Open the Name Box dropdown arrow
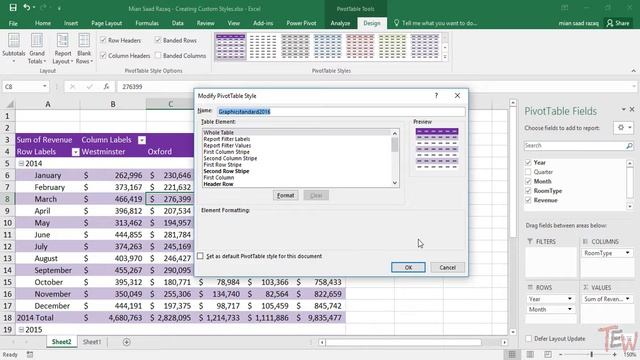 (x=44, y=87)
